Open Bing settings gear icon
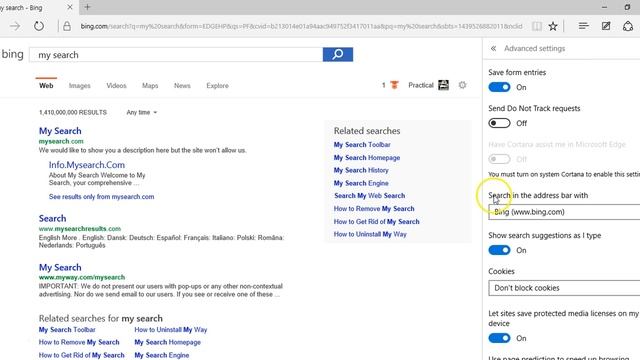 tap(462, 85)
